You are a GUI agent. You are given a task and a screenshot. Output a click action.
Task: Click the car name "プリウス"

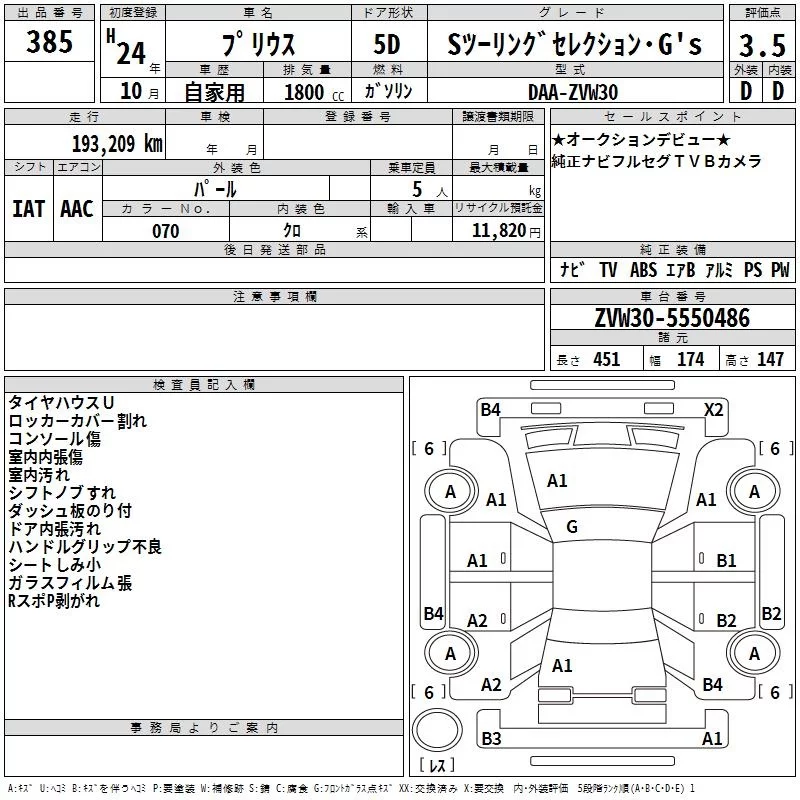258,44
